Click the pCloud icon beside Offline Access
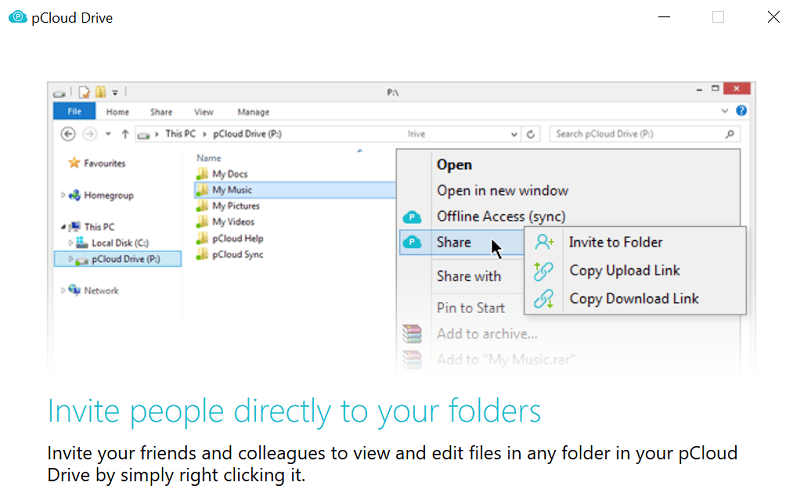Screen dimensions: 800x500 pos(411,217)
